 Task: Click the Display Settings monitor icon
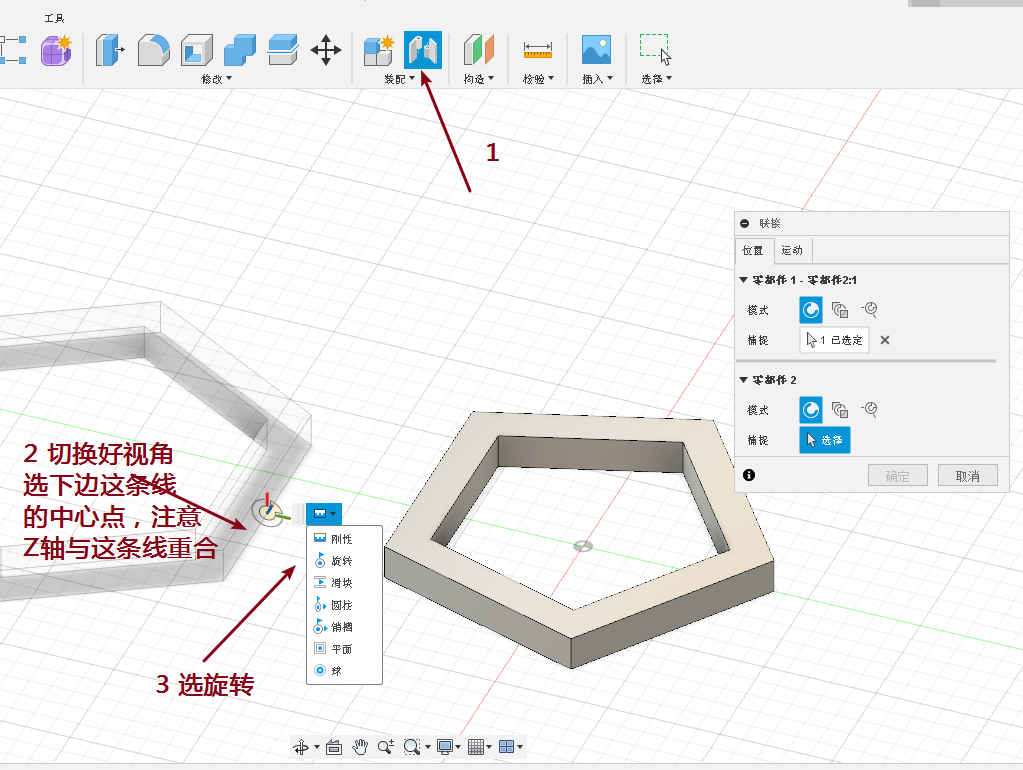(x=446, y=747)
